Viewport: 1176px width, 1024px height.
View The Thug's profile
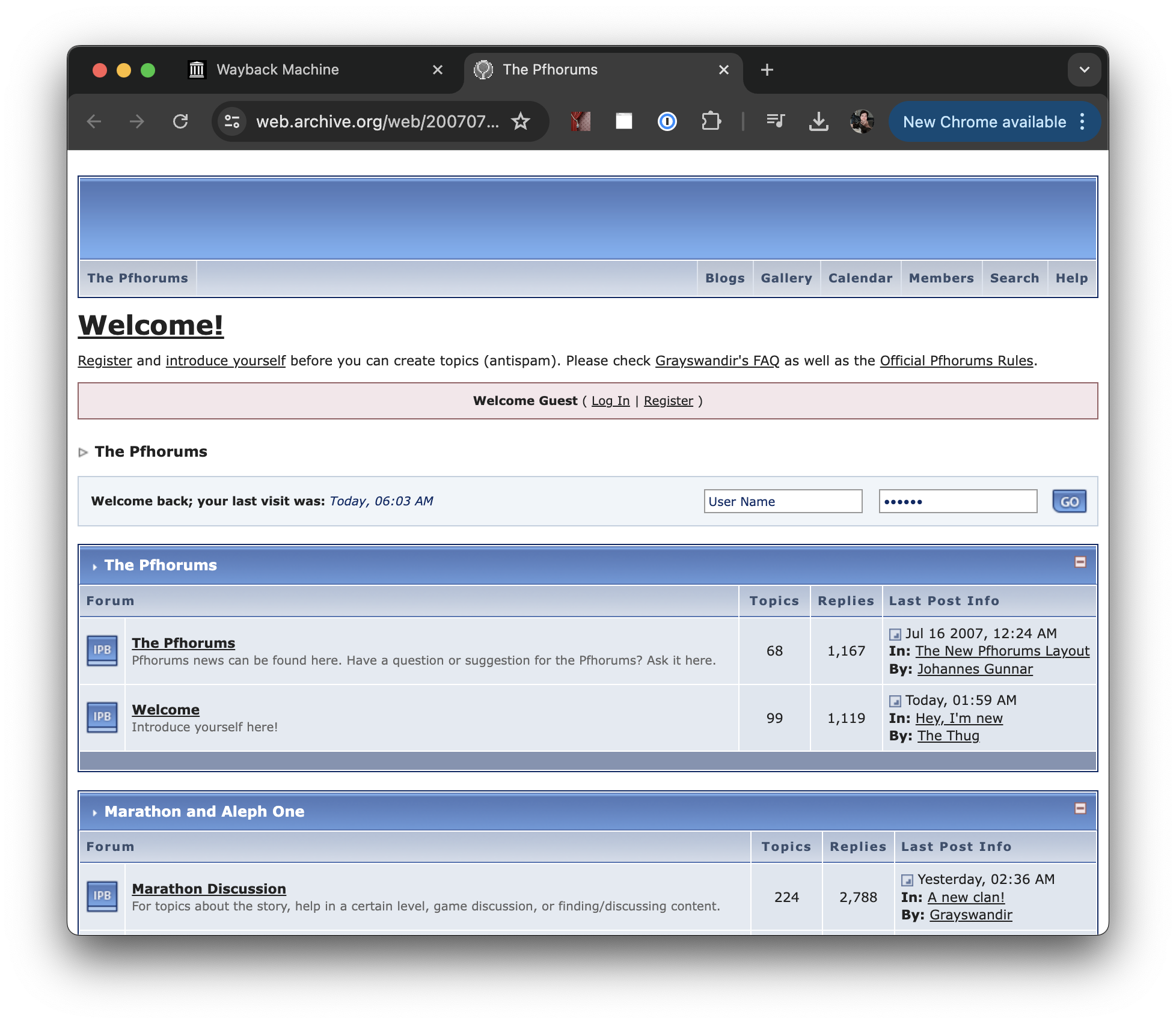pyautogui.click(x=948, y=736)
